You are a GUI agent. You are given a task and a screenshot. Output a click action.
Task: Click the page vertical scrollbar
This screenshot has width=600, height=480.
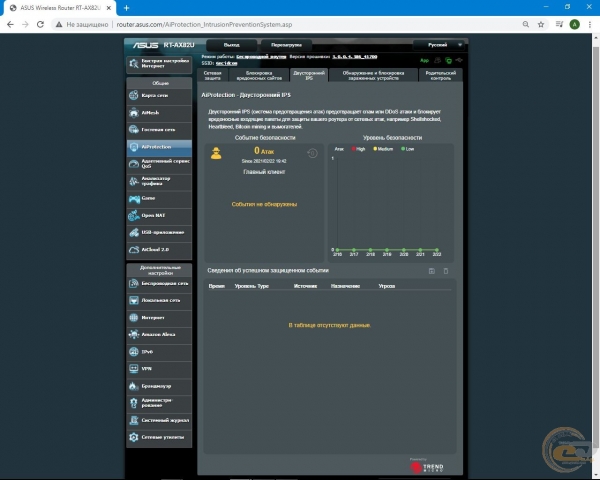596,245
